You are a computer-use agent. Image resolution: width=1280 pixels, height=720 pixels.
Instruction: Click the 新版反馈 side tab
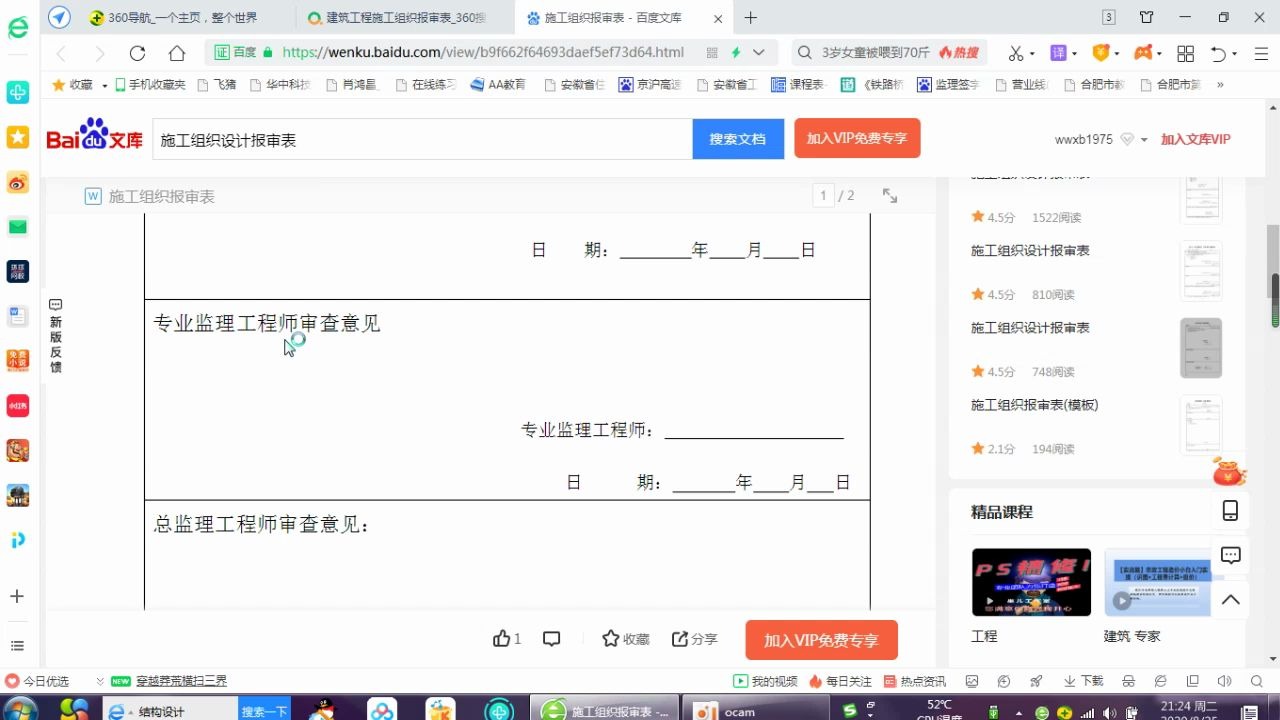pos(55,337)
